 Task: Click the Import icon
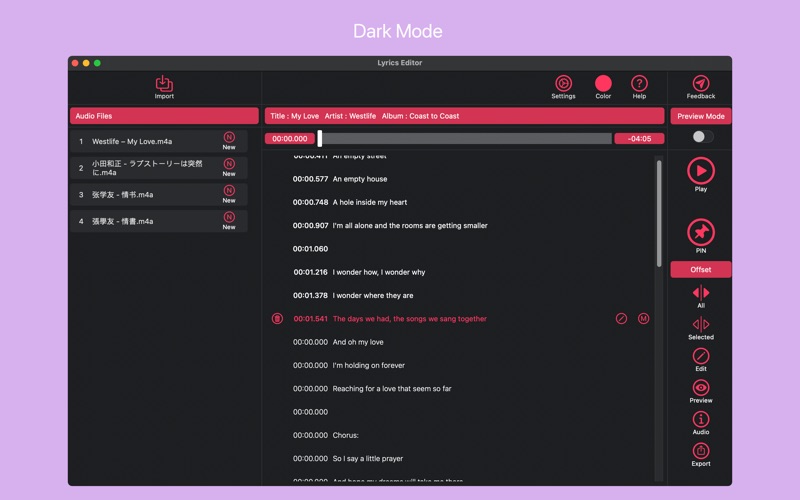pyautogui.click(x=164, y=84)
